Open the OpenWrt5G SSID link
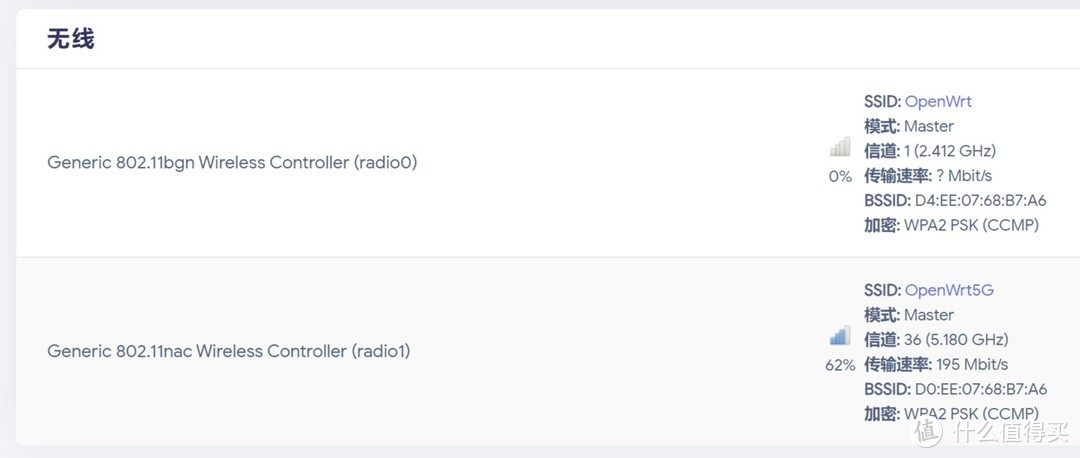1080x458 pixels. coord(949,290)
